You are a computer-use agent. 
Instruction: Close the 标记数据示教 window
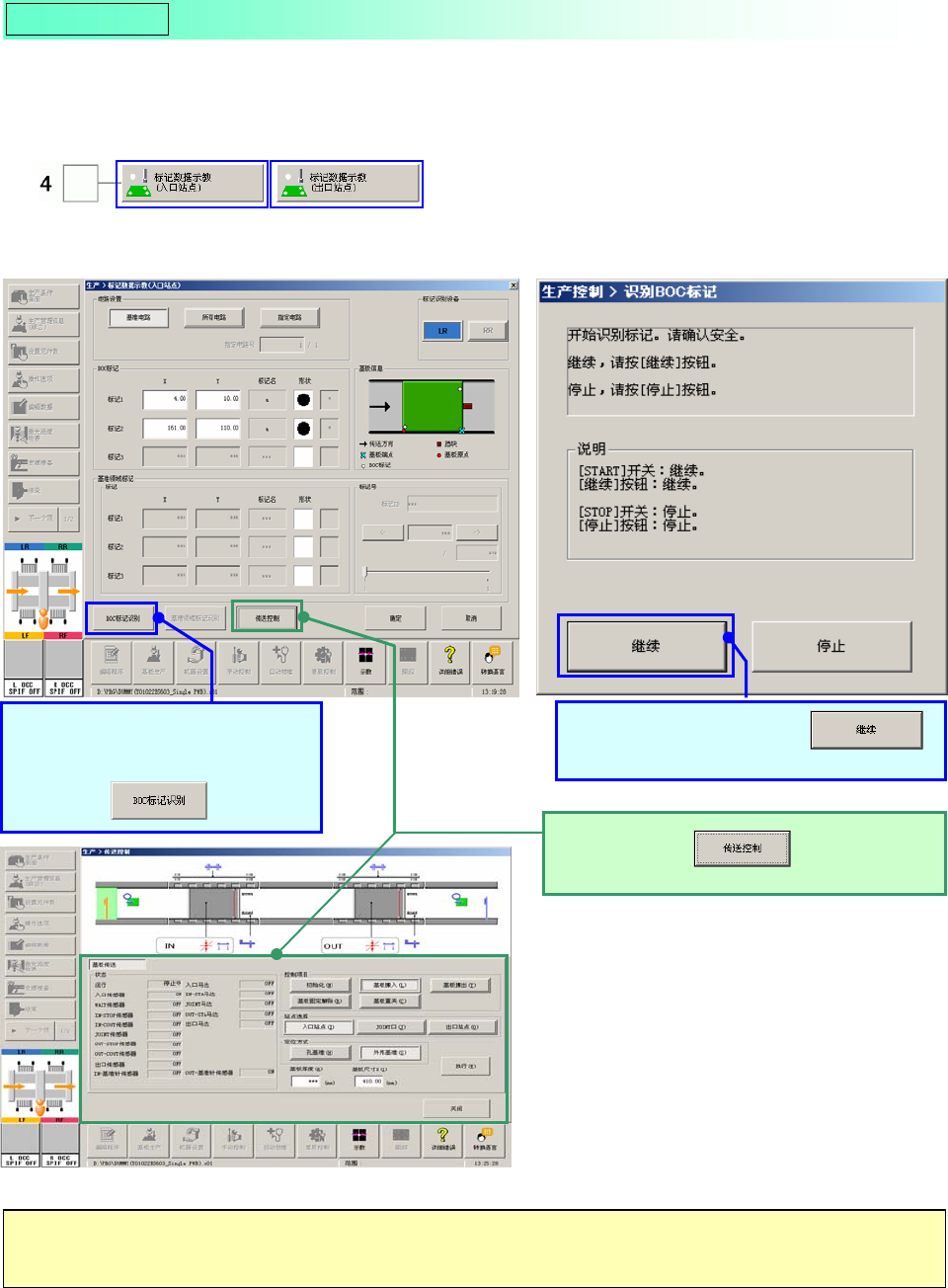click(513, 285)
